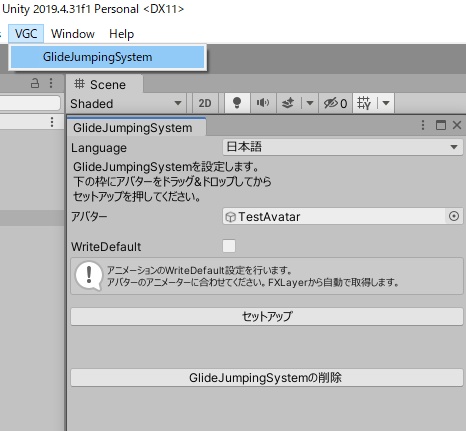The height and width of the screenshot is (431, 466).
Task: Toggle 2D scene view mode
Action: (x=205, y=103)
